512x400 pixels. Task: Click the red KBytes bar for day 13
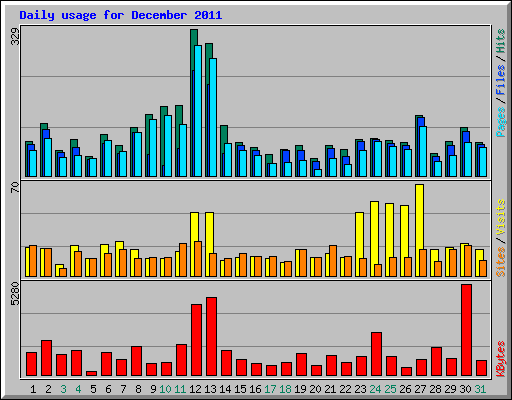(211, 337)
